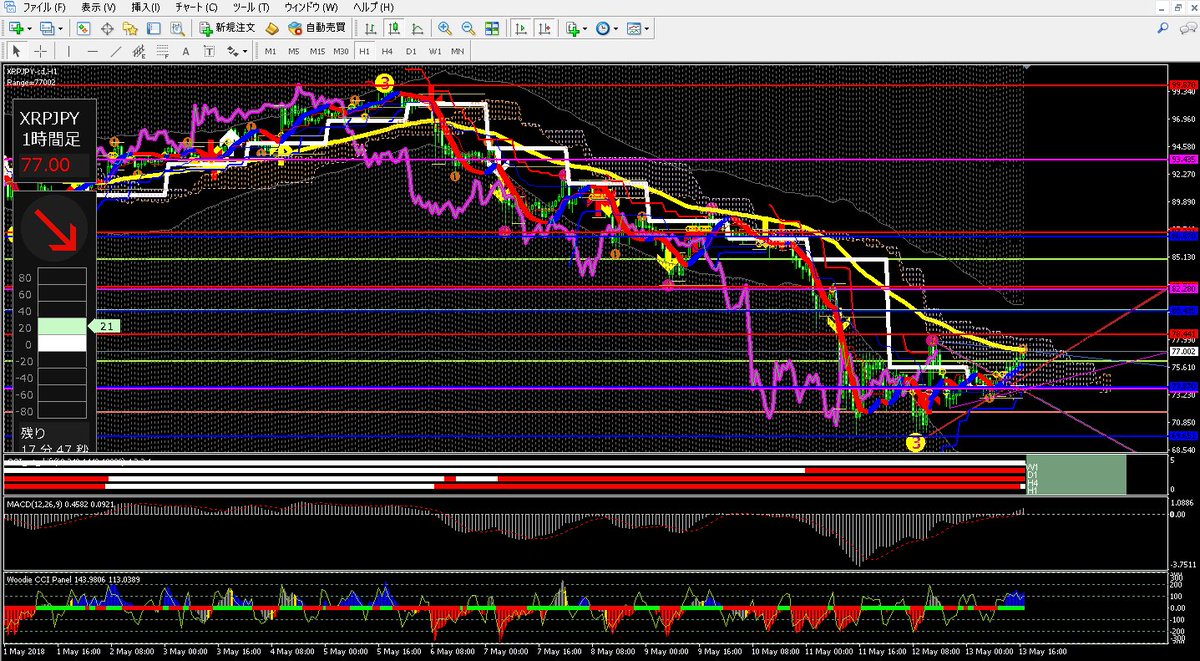Select the Fibonacci retracement tool
This screenshot has height=661, width=1200.
(x=162, y=51)
